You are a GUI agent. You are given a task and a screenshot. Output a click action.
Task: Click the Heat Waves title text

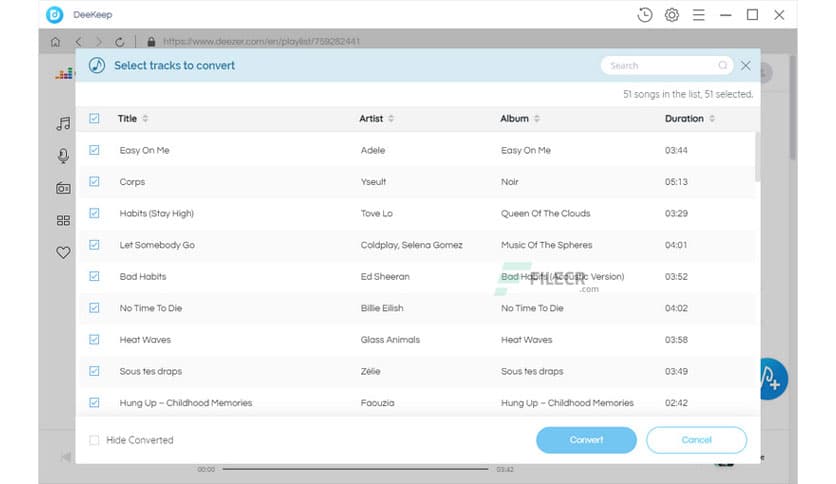pos(145,340)
